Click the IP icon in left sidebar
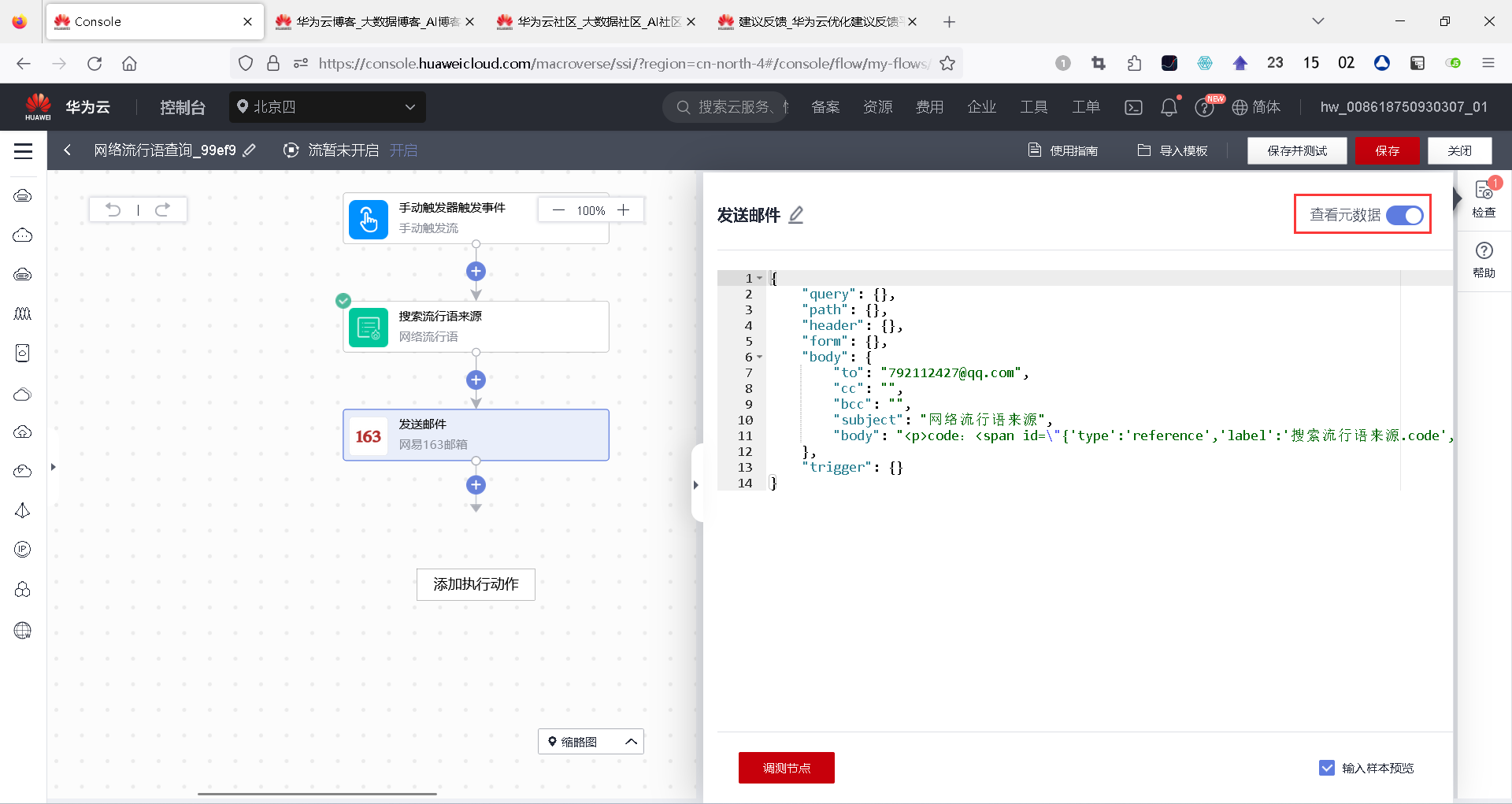1512x804 pixels. [x=23, y=550]
